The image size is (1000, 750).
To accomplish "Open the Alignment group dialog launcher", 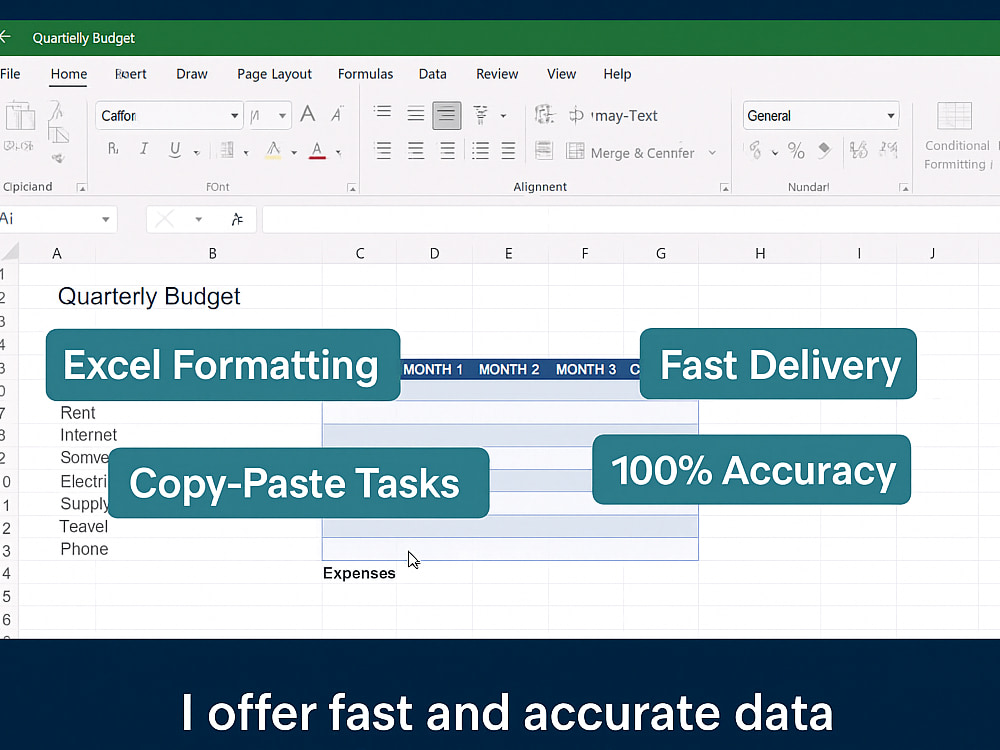I will click(x=724, y=188).
